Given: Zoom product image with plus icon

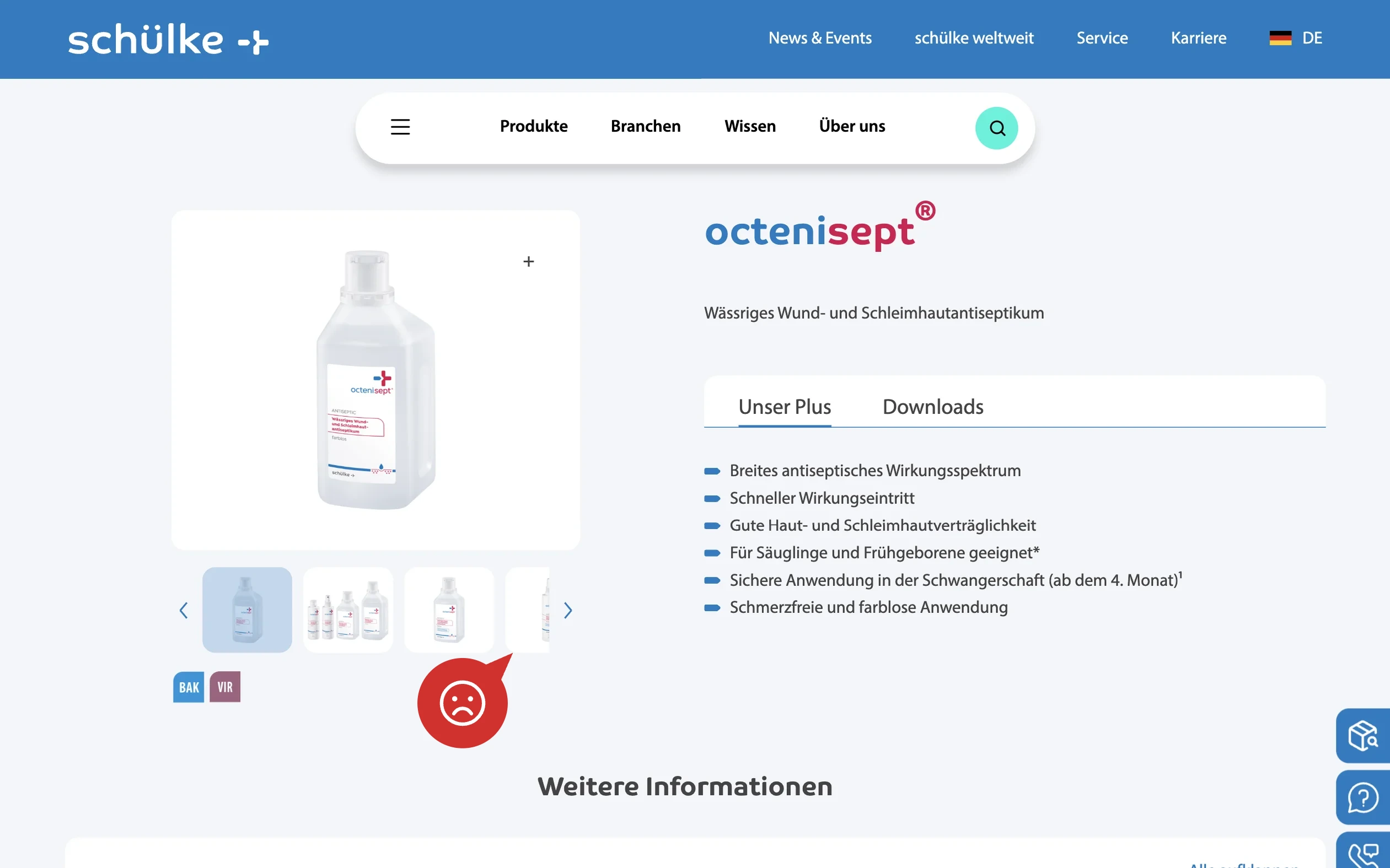Looking at the screenshot, I should pos(528,262).
